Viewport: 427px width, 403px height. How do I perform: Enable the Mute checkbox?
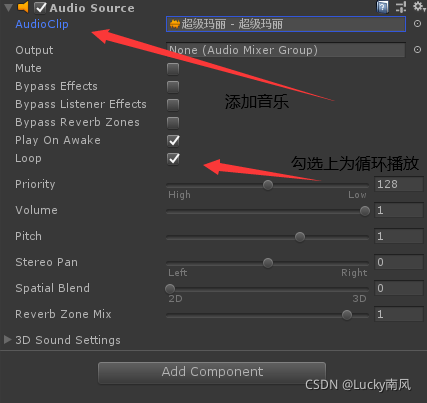[173, 69]
